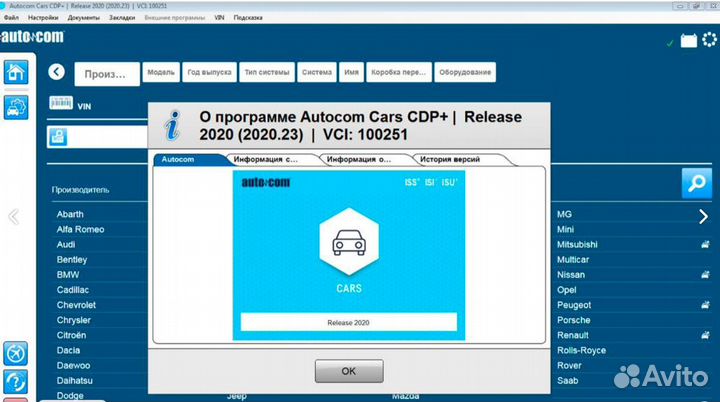Select the Тип системы breadcrumb step

pyautogui.click(x=267, y=72)
